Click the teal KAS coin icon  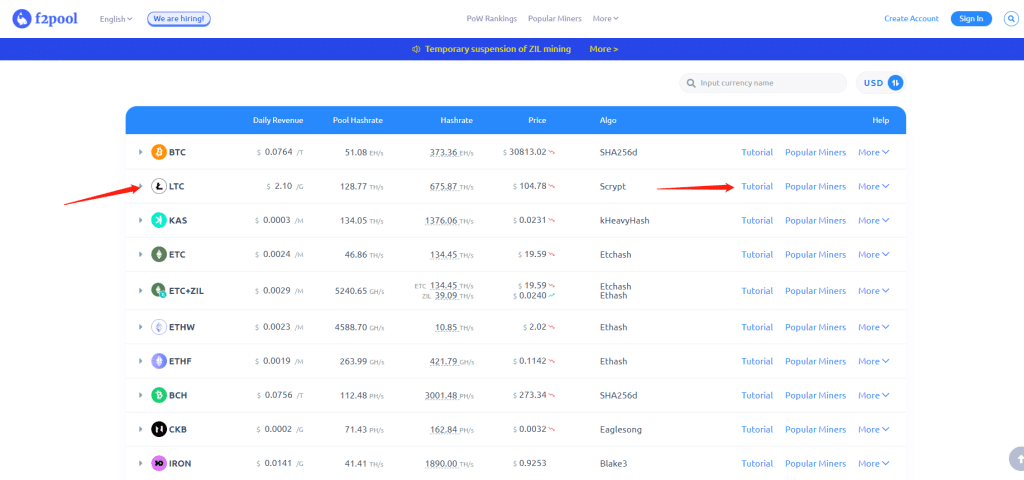click(x=158, y=220)
